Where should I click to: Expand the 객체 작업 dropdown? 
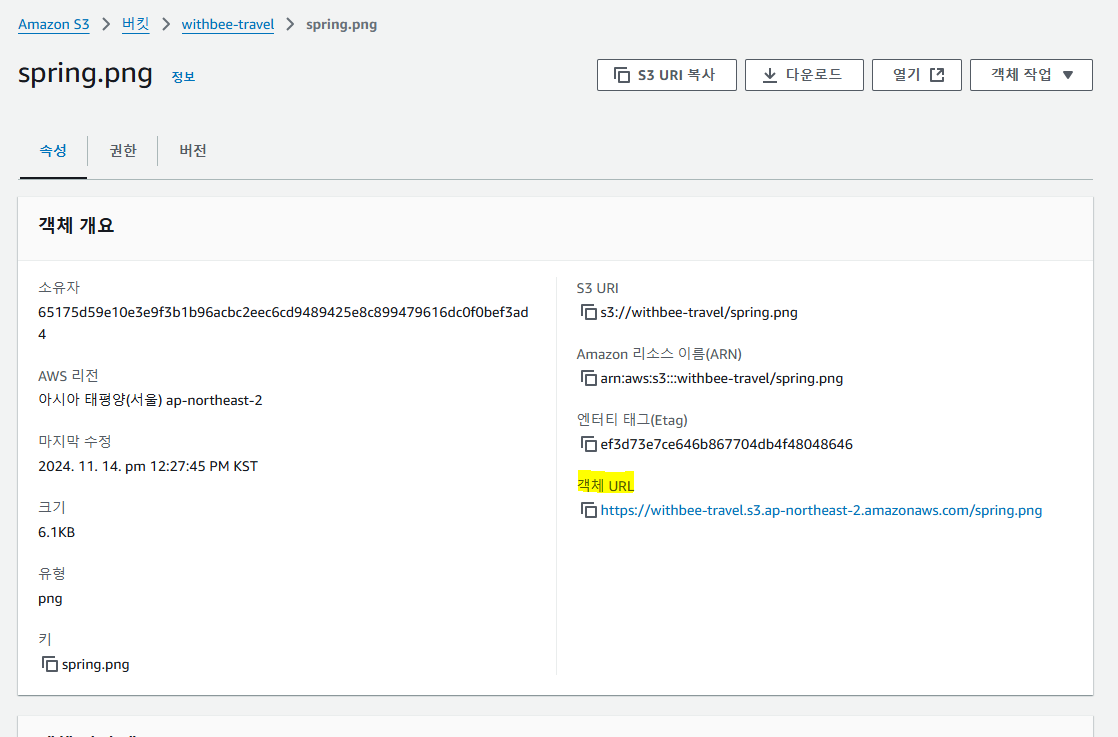click(1031, 75)
